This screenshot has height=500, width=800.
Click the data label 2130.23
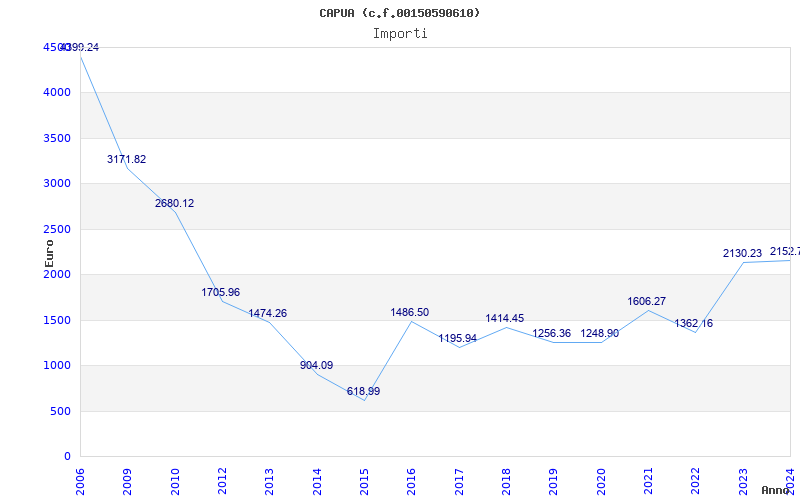coord(742,253)
